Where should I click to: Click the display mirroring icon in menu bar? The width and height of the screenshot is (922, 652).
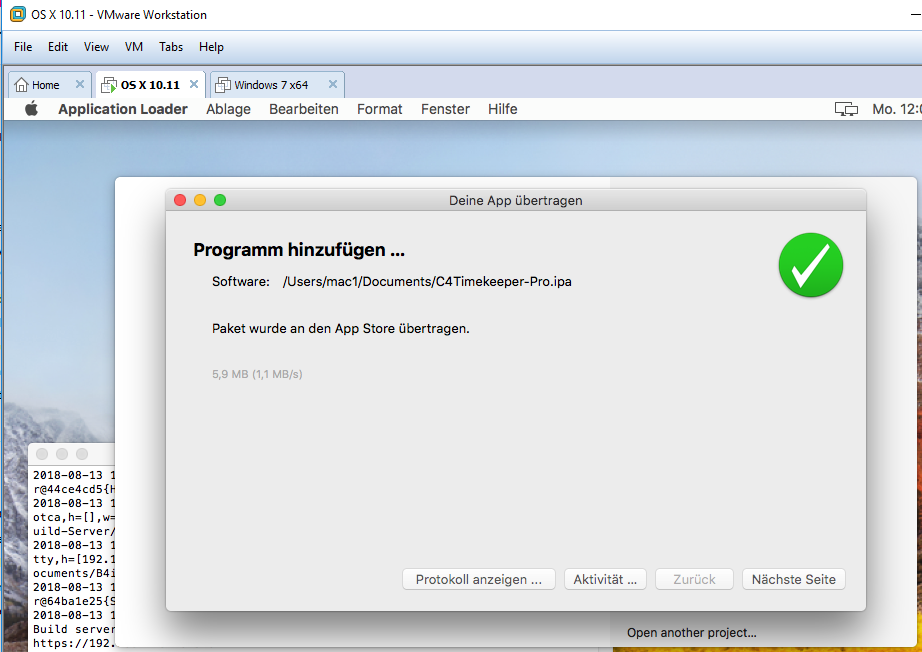[x=846, y=109]
